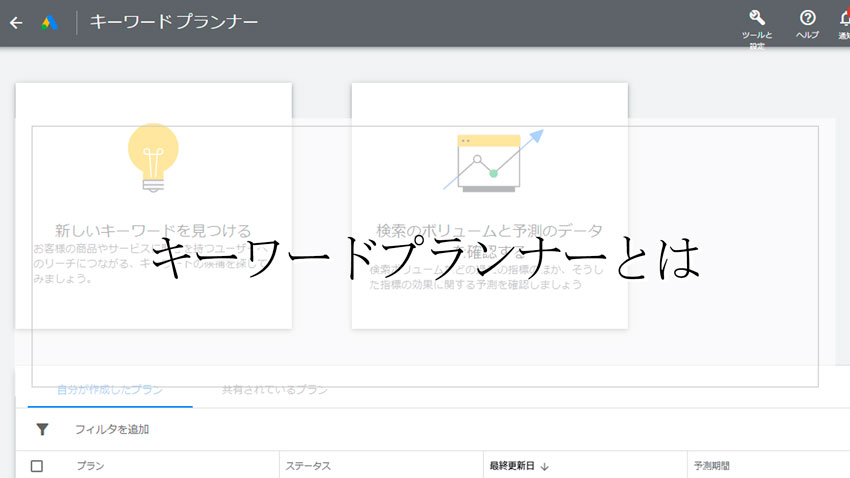
Task: Sort by 最終更新日 column header
Action: (x=512, y=466)
